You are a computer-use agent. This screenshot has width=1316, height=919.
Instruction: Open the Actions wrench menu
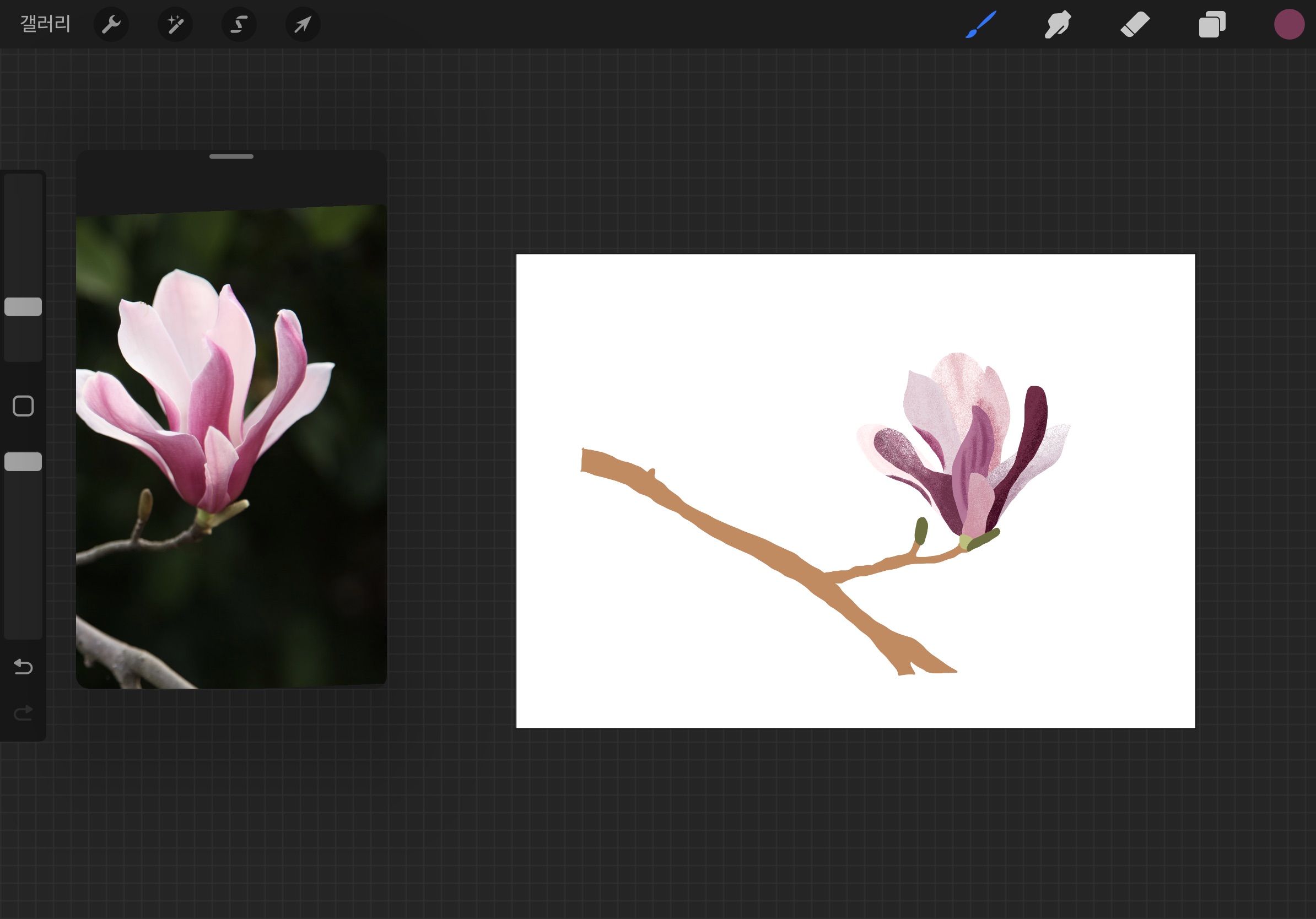(x=111, y=25)
